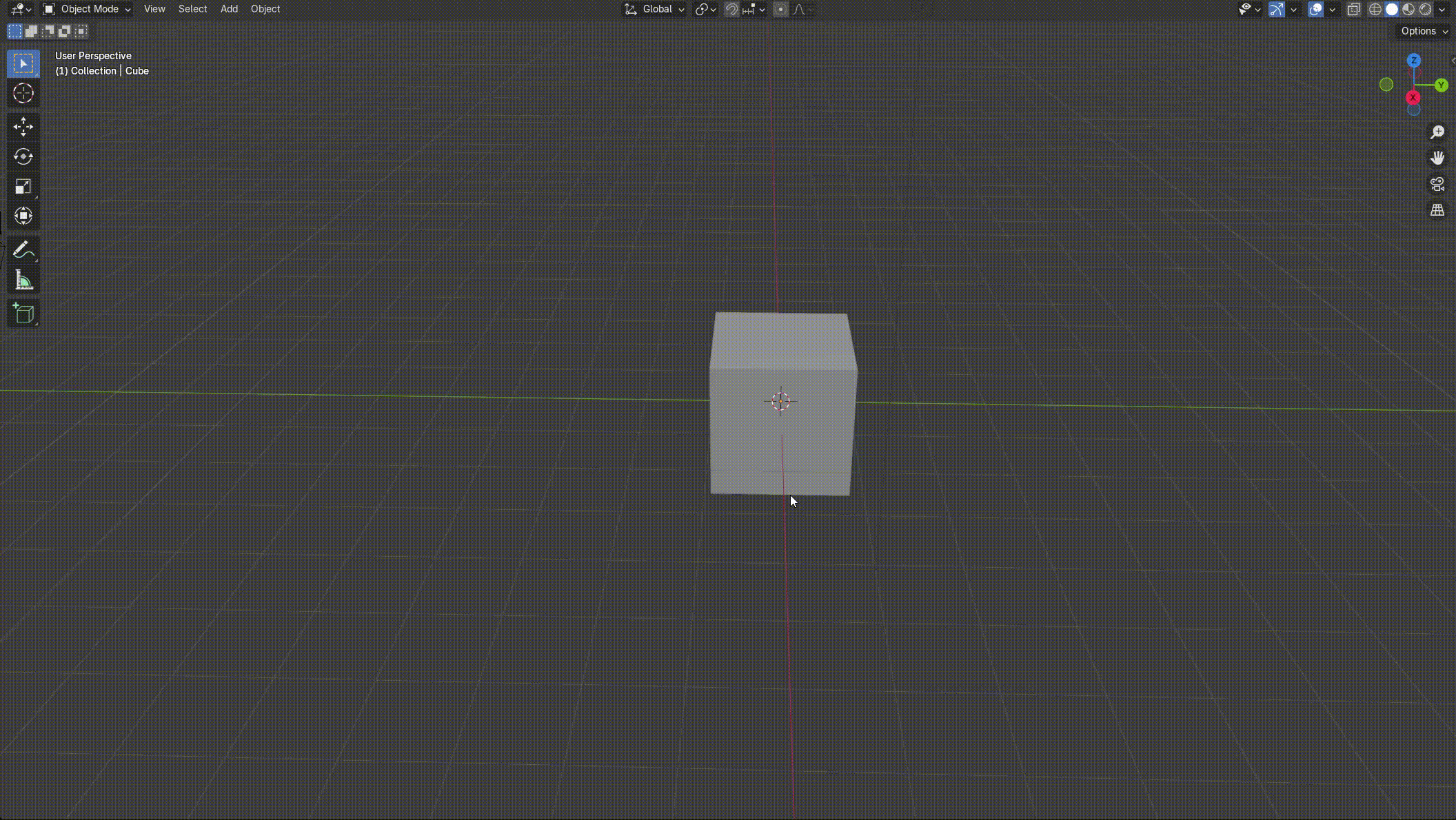This screenshot has height=820, width=1456.
Task: Select the Transform tool
Action: pos(23,216)
